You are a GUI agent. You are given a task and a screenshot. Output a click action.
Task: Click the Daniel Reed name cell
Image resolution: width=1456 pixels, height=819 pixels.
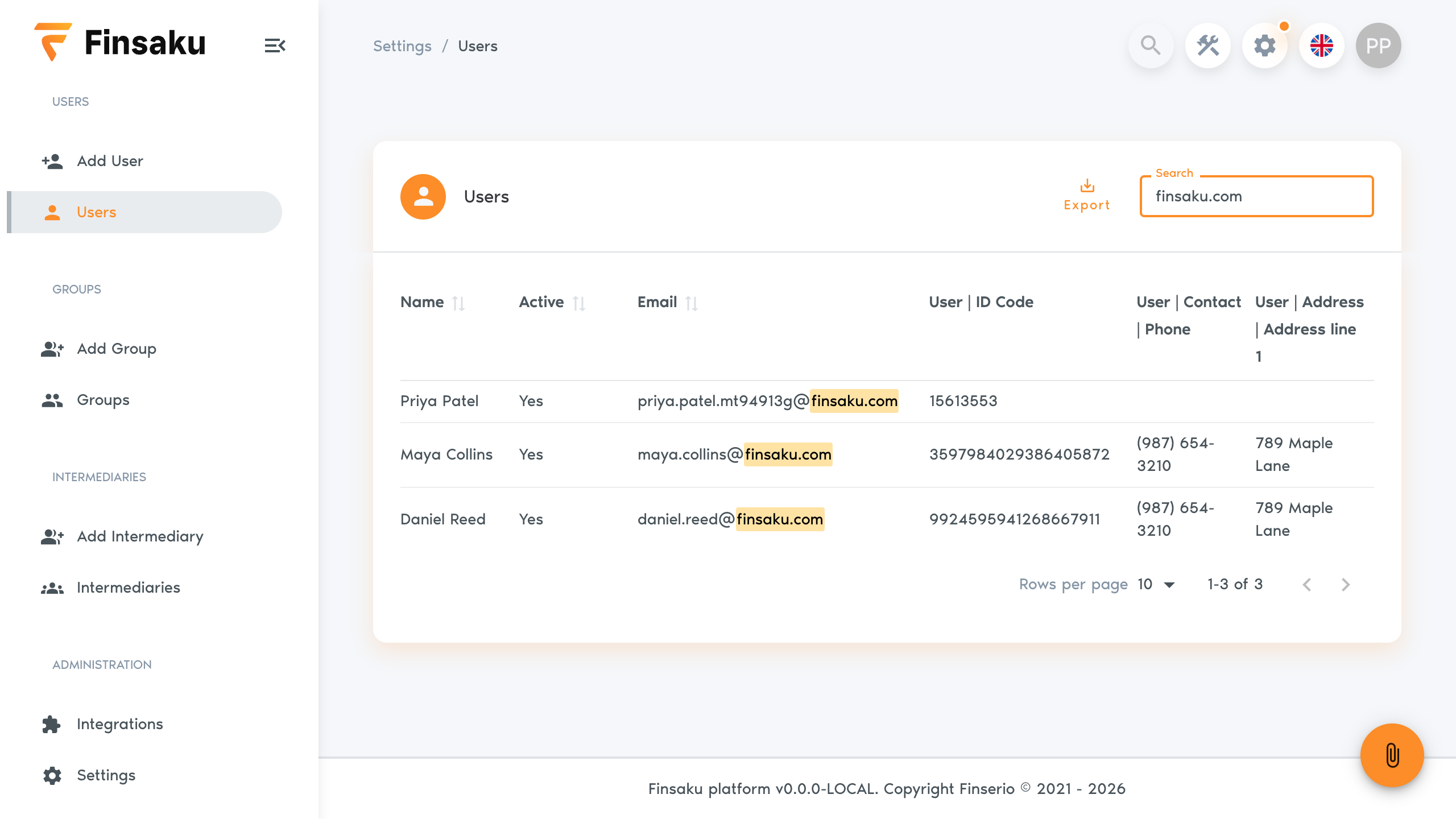pos(443,519)
